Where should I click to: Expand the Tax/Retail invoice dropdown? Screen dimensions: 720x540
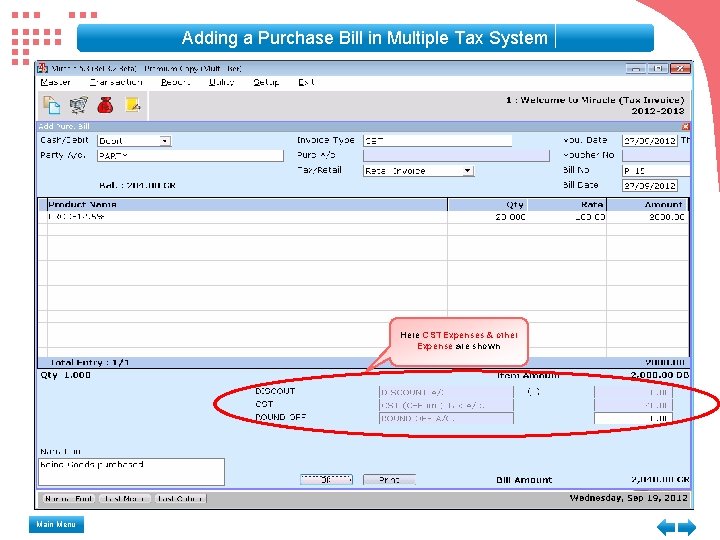[467, 171]
